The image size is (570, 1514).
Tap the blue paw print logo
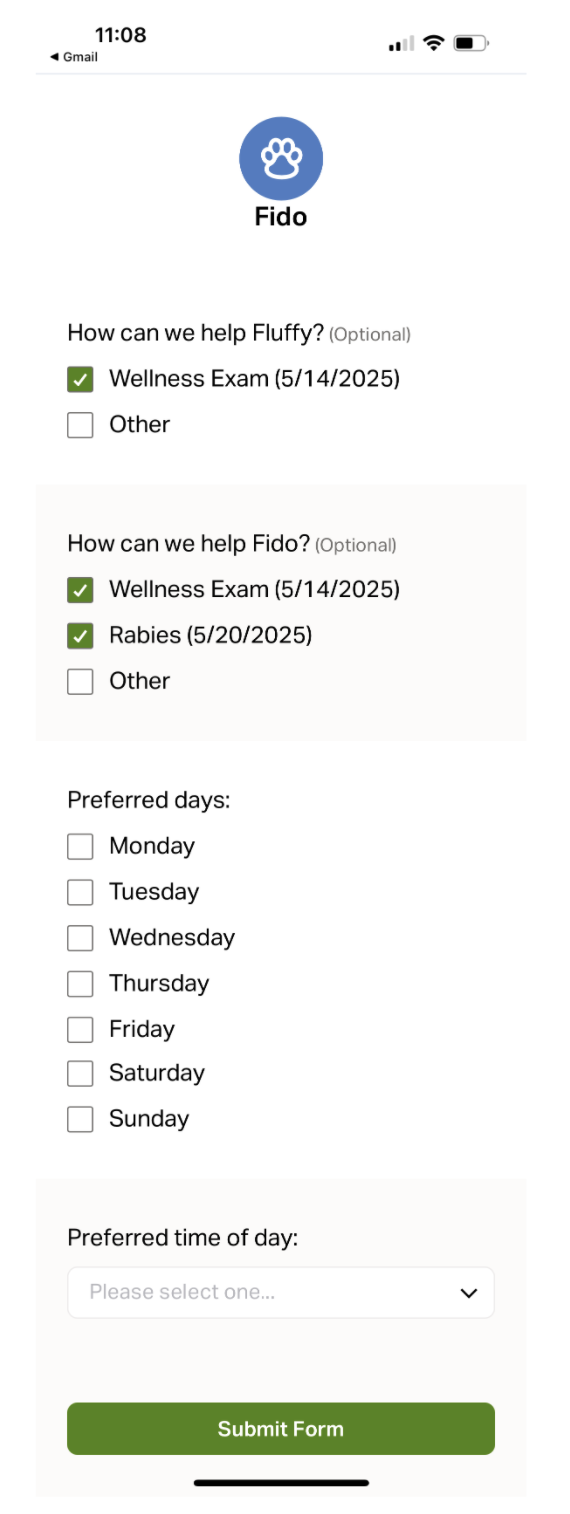coord(281,158)
